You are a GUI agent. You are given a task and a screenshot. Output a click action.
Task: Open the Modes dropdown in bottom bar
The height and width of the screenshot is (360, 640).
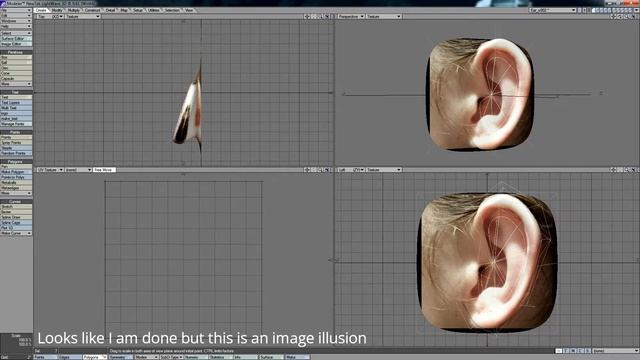click(x=146, y=357)
